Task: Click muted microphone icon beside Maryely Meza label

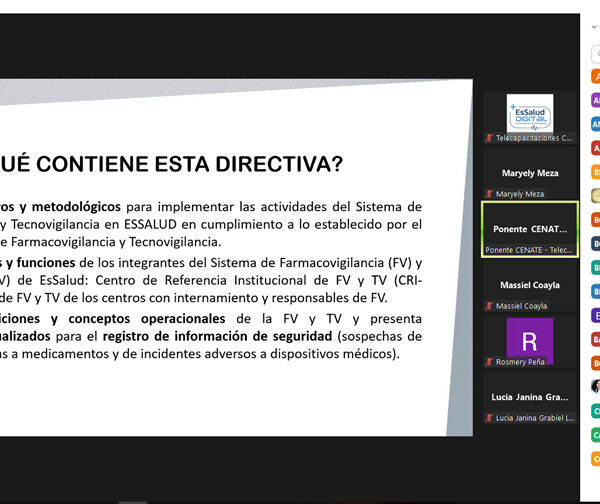Action: click(489, 194)
